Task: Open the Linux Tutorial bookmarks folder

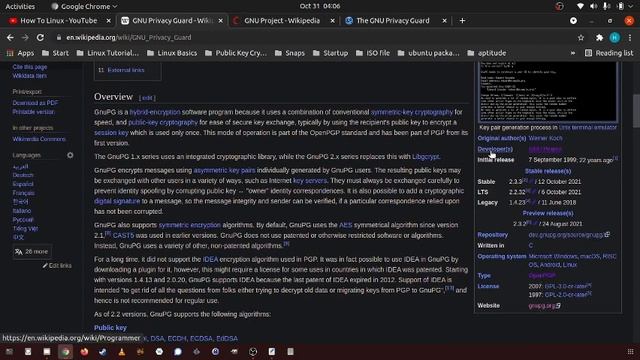Action: (x=108, y=53)
